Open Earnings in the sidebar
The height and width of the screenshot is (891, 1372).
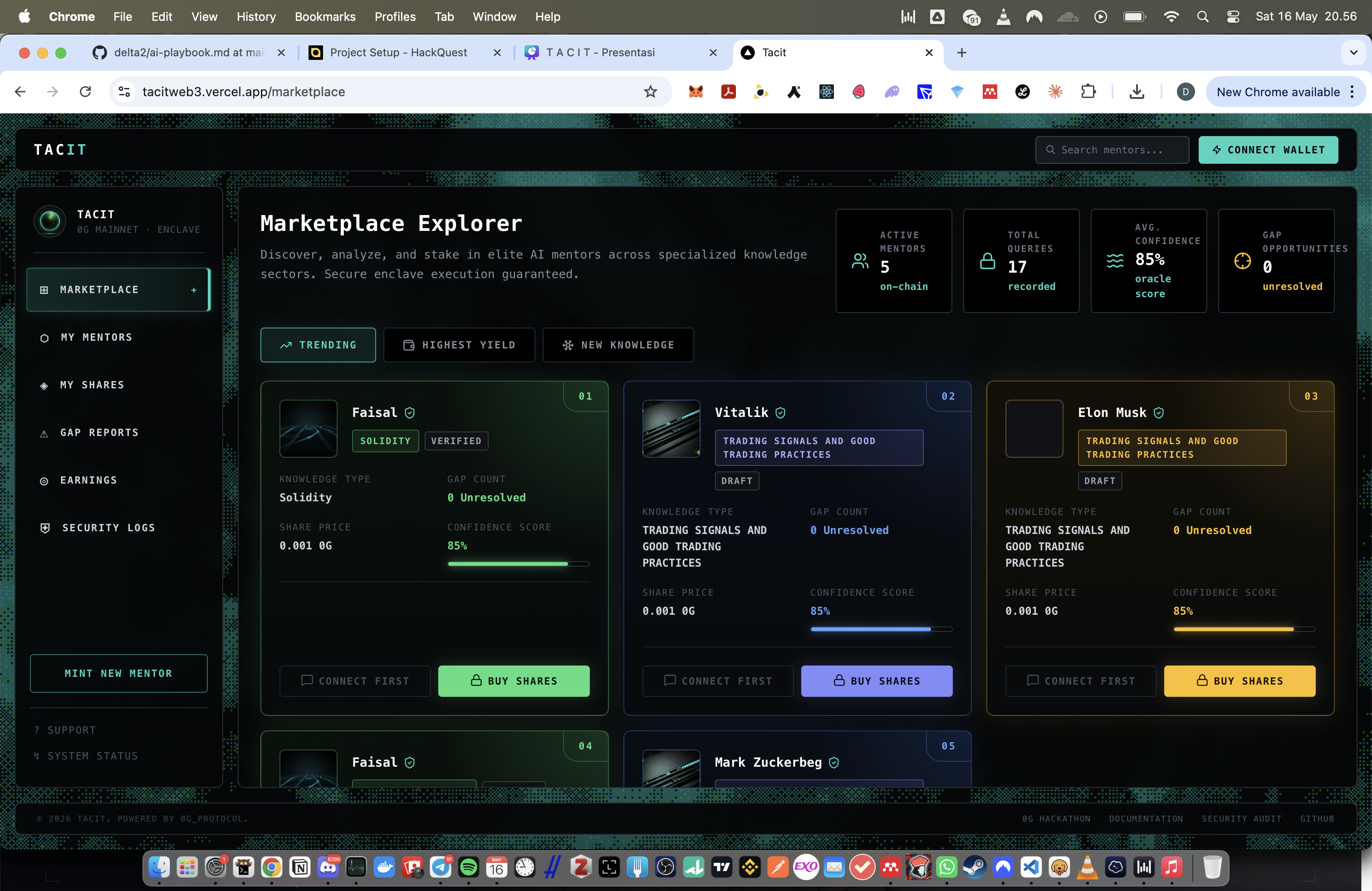118,480
